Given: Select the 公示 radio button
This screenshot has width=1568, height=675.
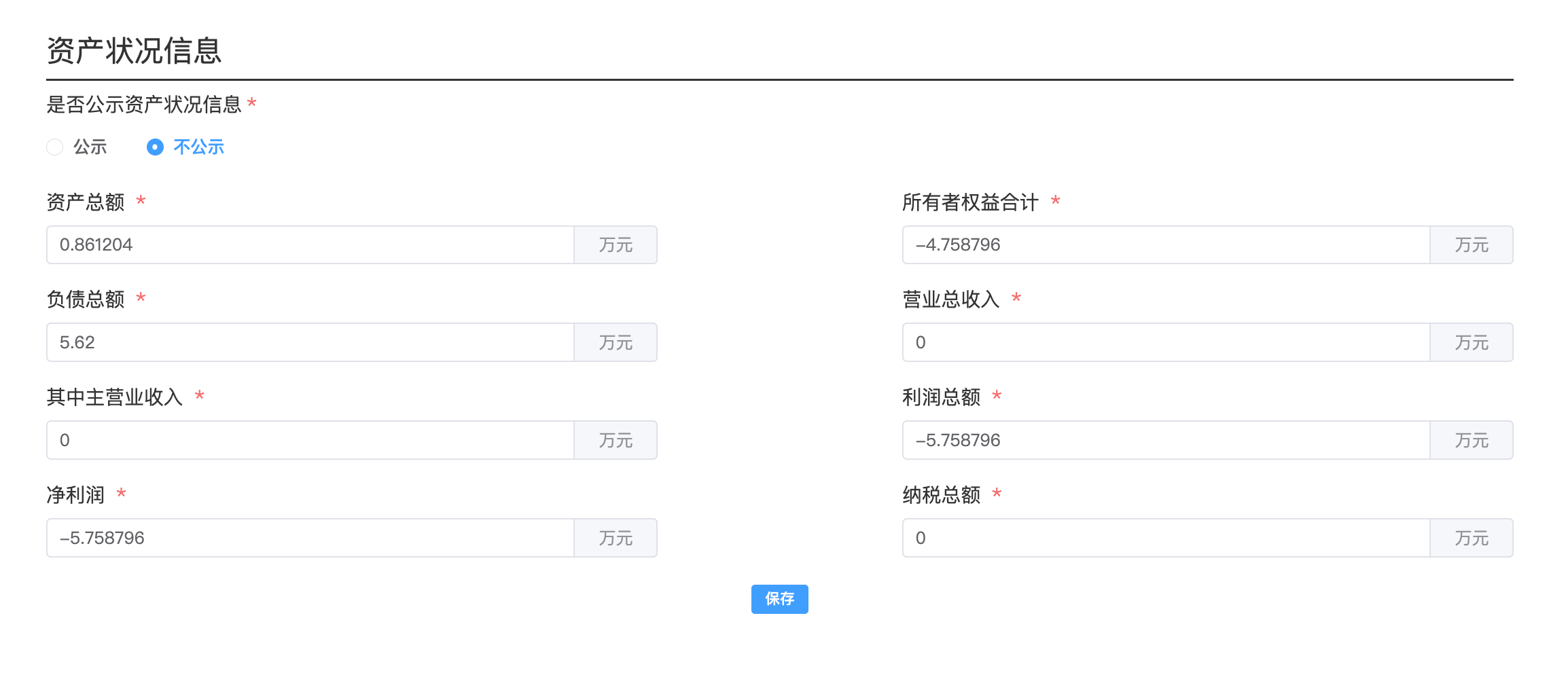Looking at the screenshot, I should (x=55, y=147).
